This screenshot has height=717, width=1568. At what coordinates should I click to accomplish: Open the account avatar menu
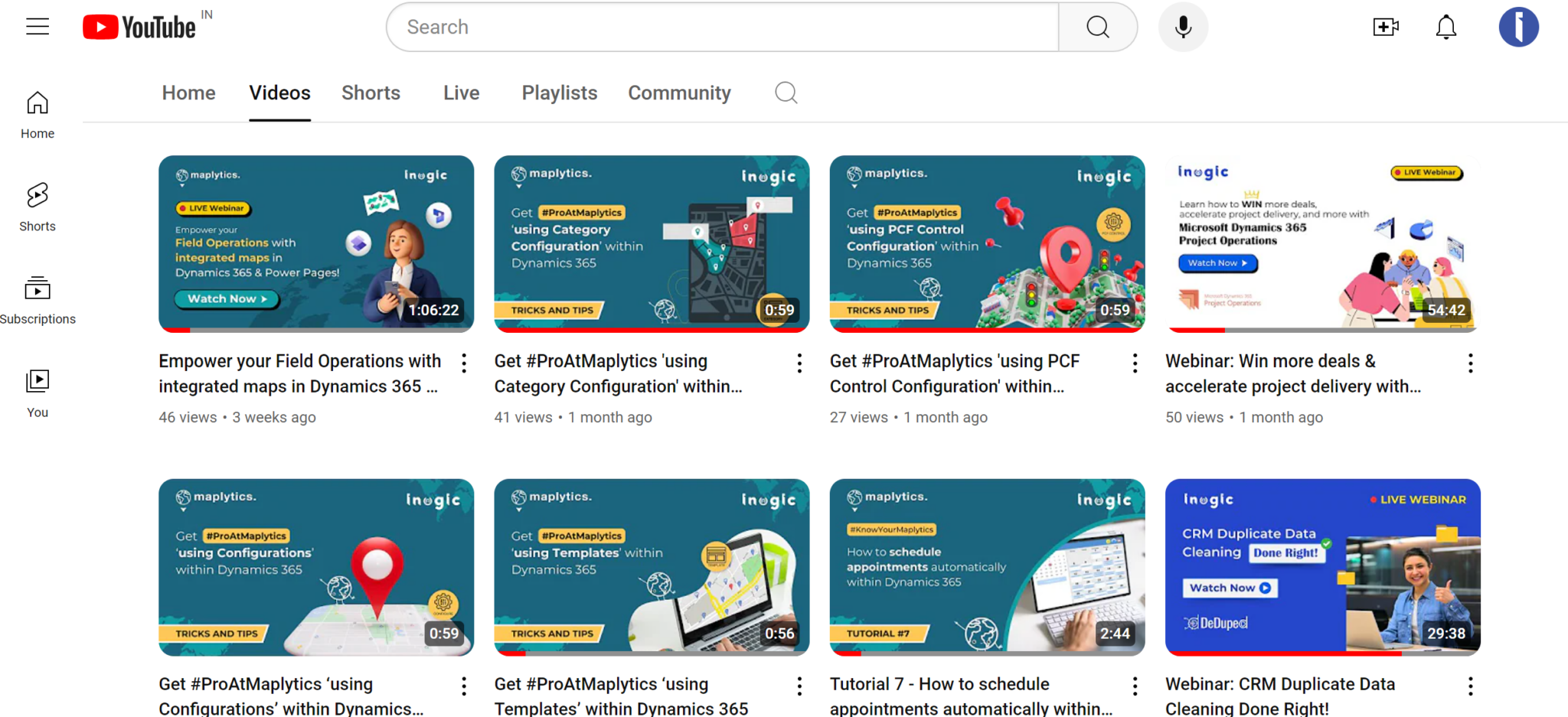click(x=1518, y=27)
